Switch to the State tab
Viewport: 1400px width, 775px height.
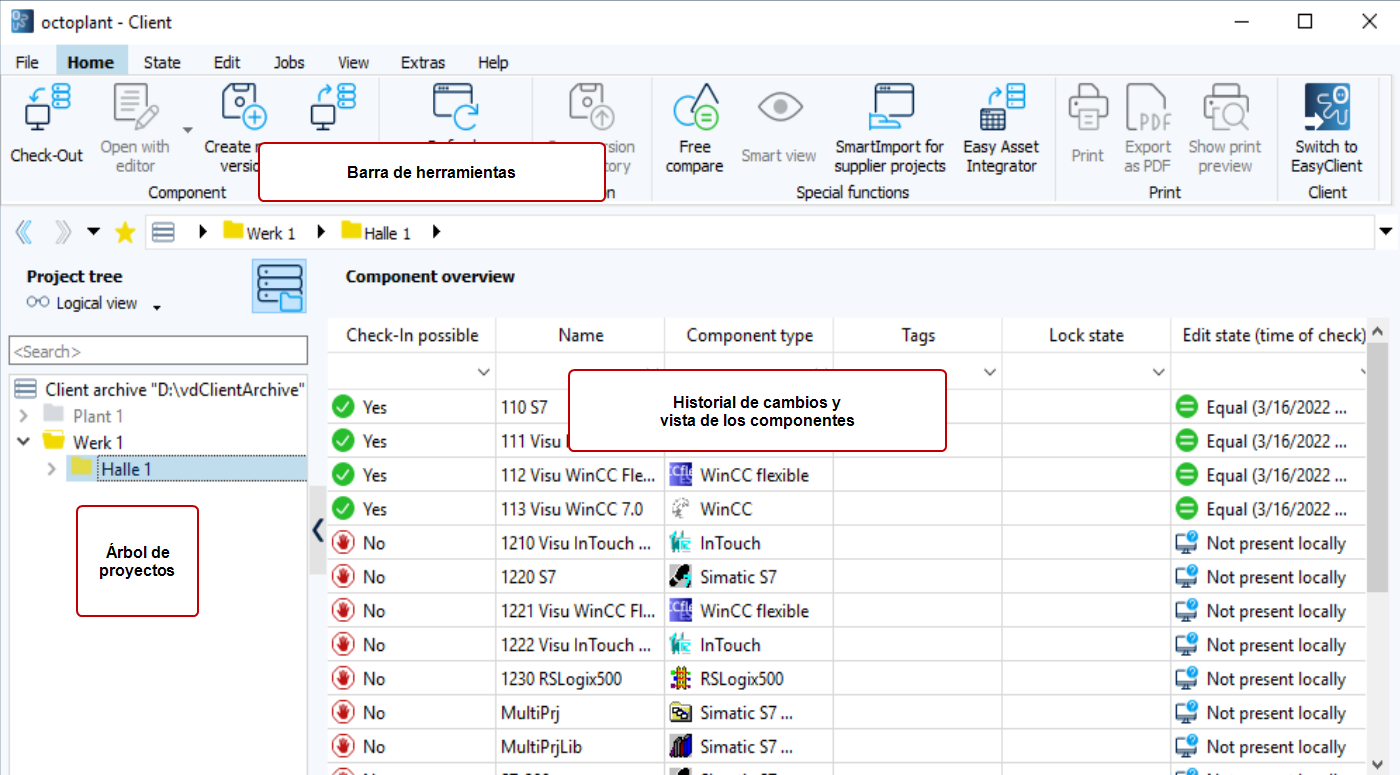click(162, 62)
